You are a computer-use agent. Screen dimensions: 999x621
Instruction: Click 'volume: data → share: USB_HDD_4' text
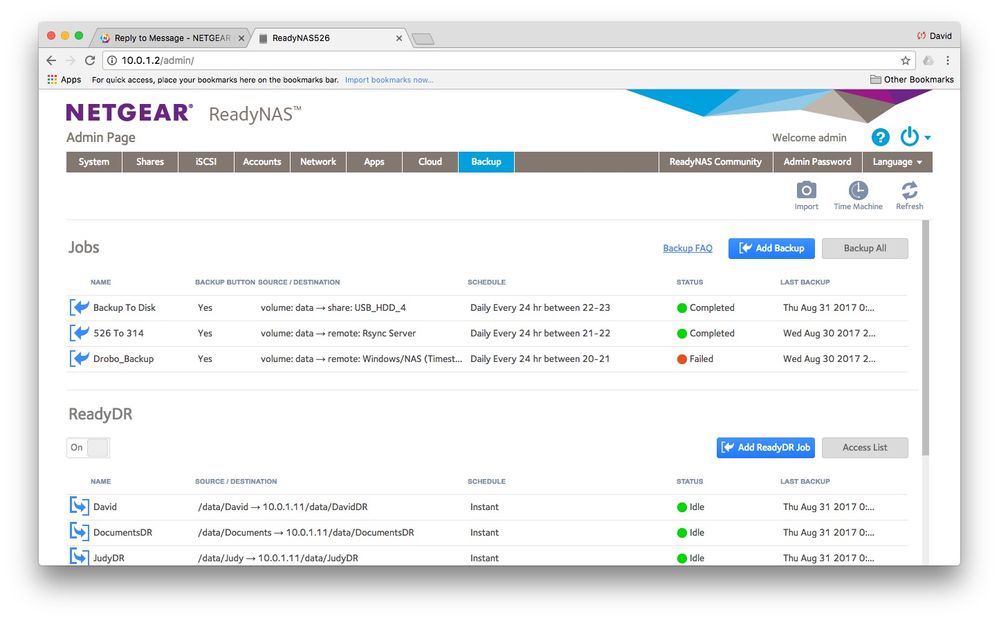click(x=333, y=308)
